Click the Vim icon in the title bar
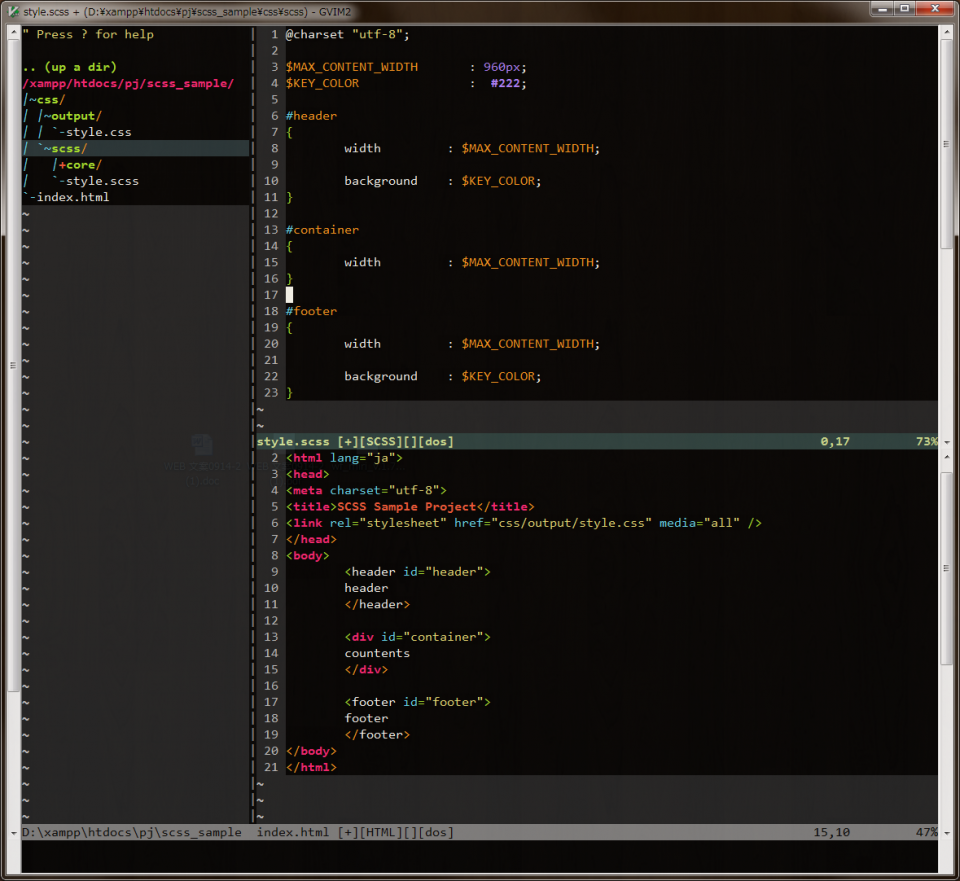Image resolution: width=960 pixels, height=881 pixels. click(x=13, y=11)
